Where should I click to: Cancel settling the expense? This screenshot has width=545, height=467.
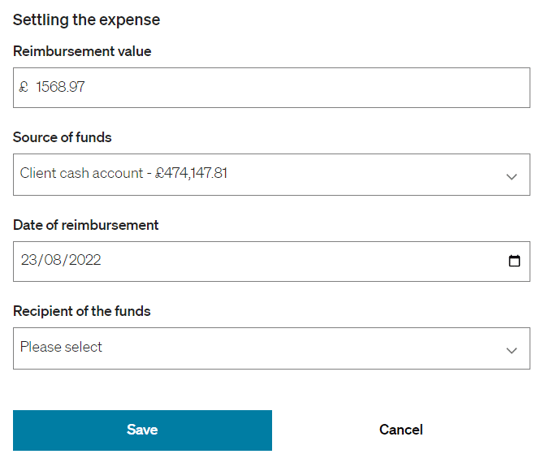click(401, 430)
